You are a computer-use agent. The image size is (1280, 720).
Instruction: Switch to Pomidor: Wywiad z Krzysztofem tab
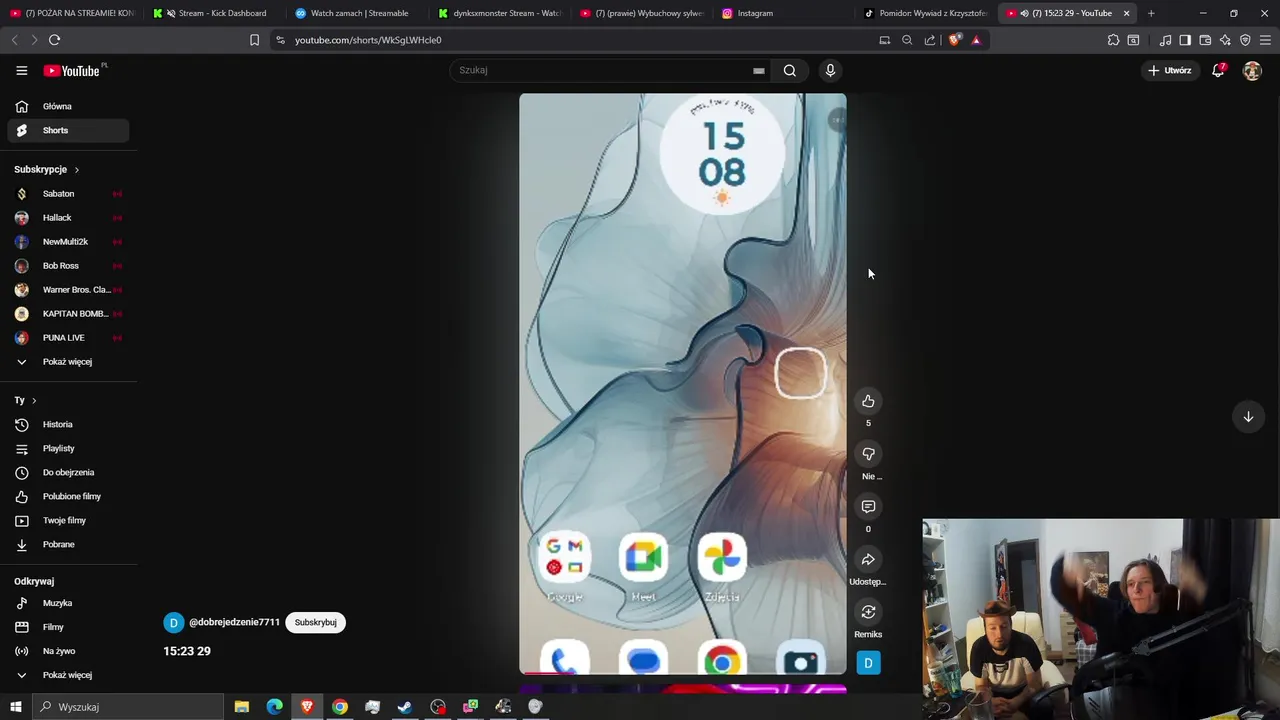pos(925,13)
